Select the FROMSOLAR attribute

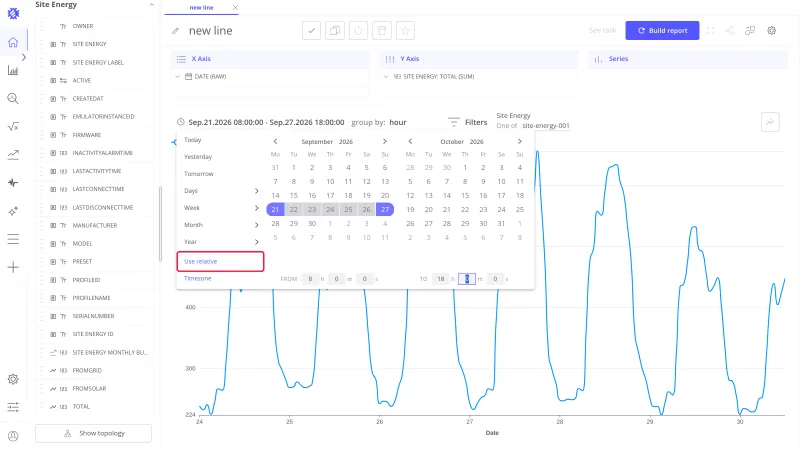pyautogui.click(x=89, y=389)
